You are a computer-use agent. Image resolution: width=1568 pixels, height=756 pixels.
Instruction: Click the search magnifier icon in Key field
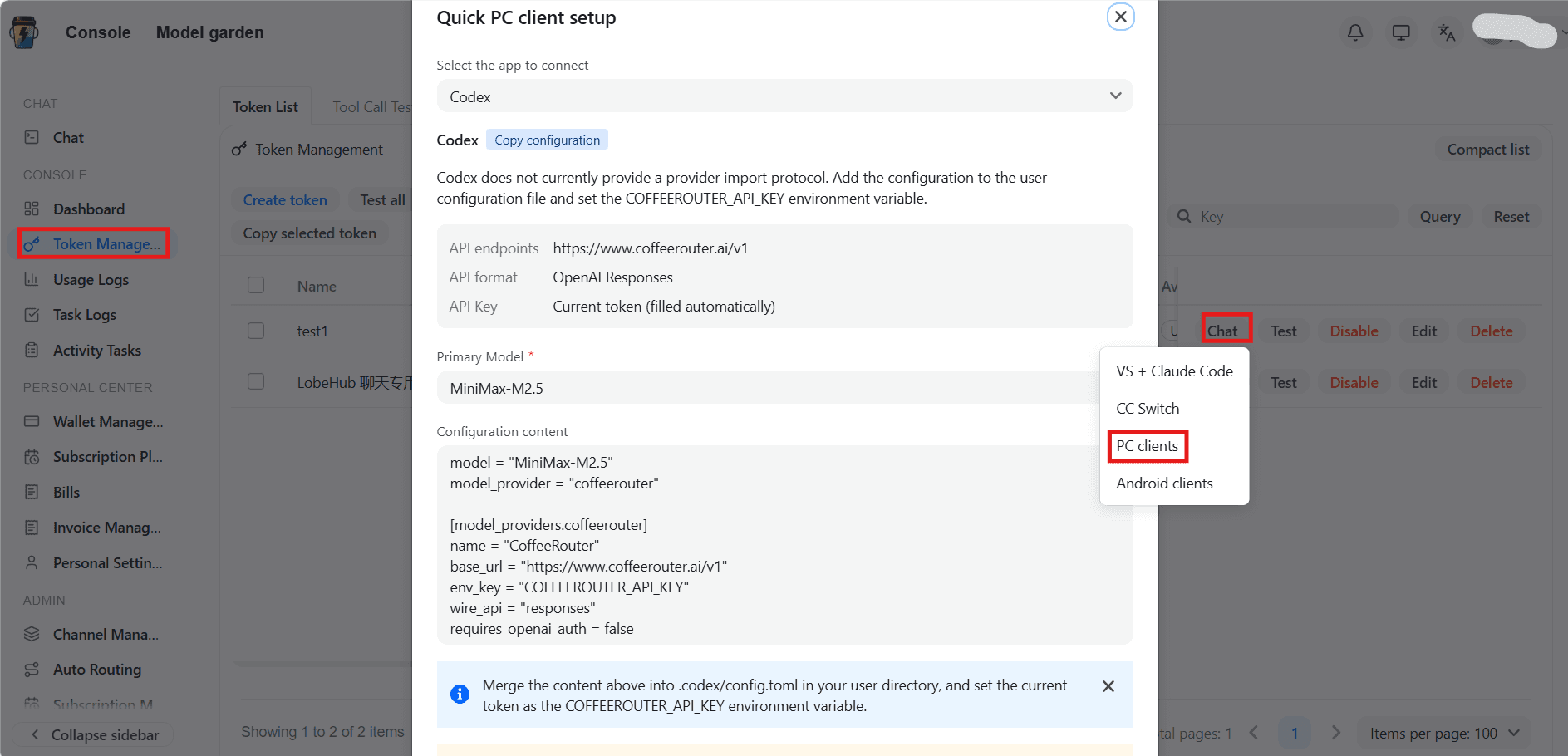(x=1184, y=216)
